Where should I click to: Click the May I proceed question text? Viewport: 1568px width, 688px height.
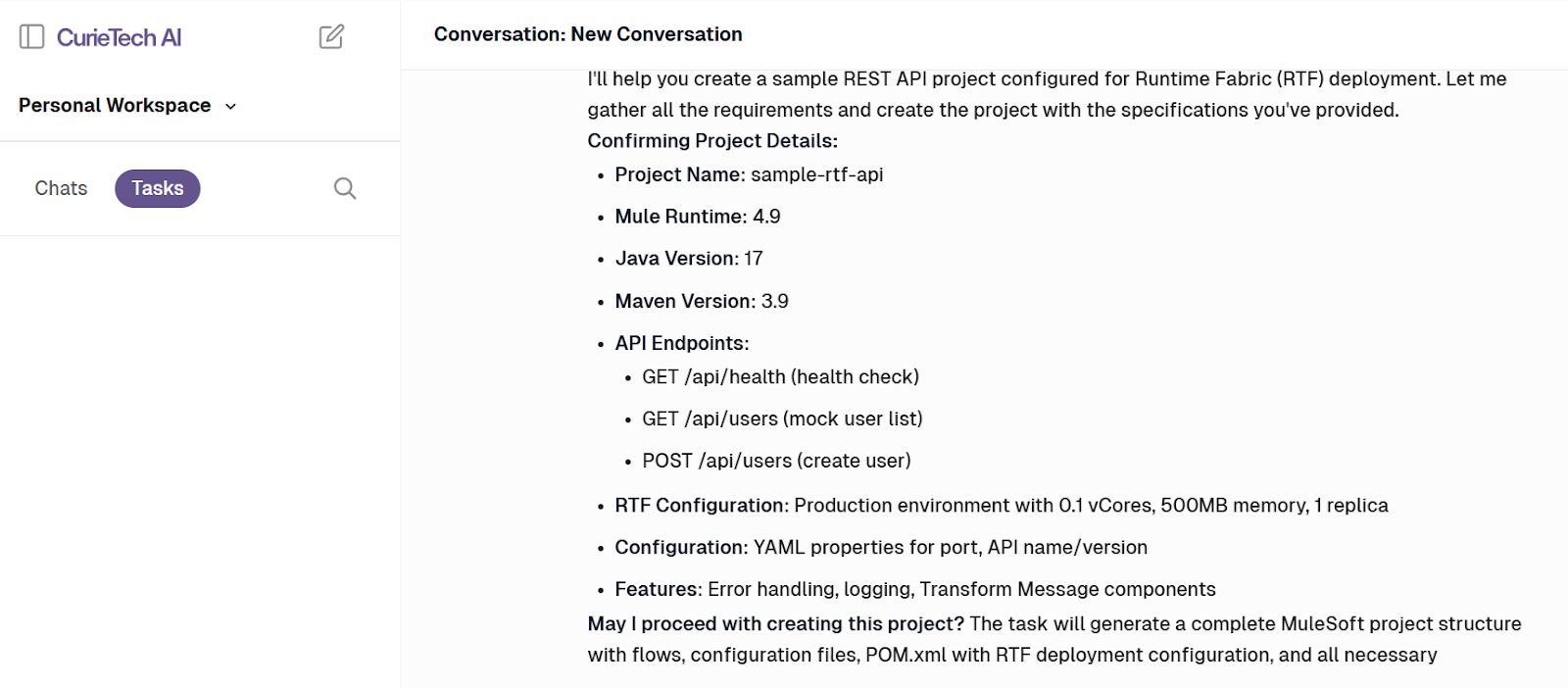click(774, 623)
